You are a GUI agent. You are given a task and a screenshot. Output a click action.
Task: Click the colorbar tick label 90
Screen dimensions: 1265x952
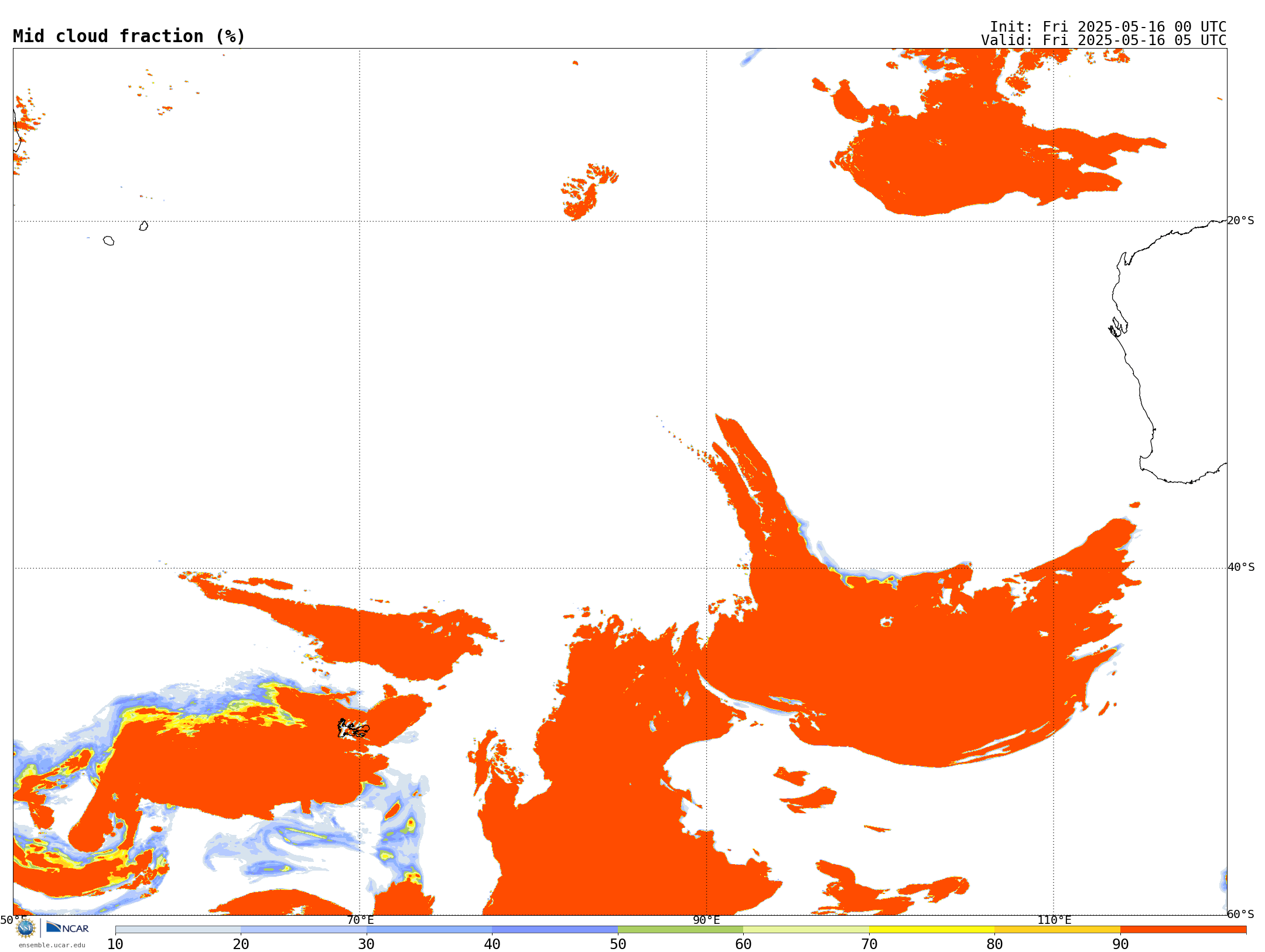(1120, 944)
